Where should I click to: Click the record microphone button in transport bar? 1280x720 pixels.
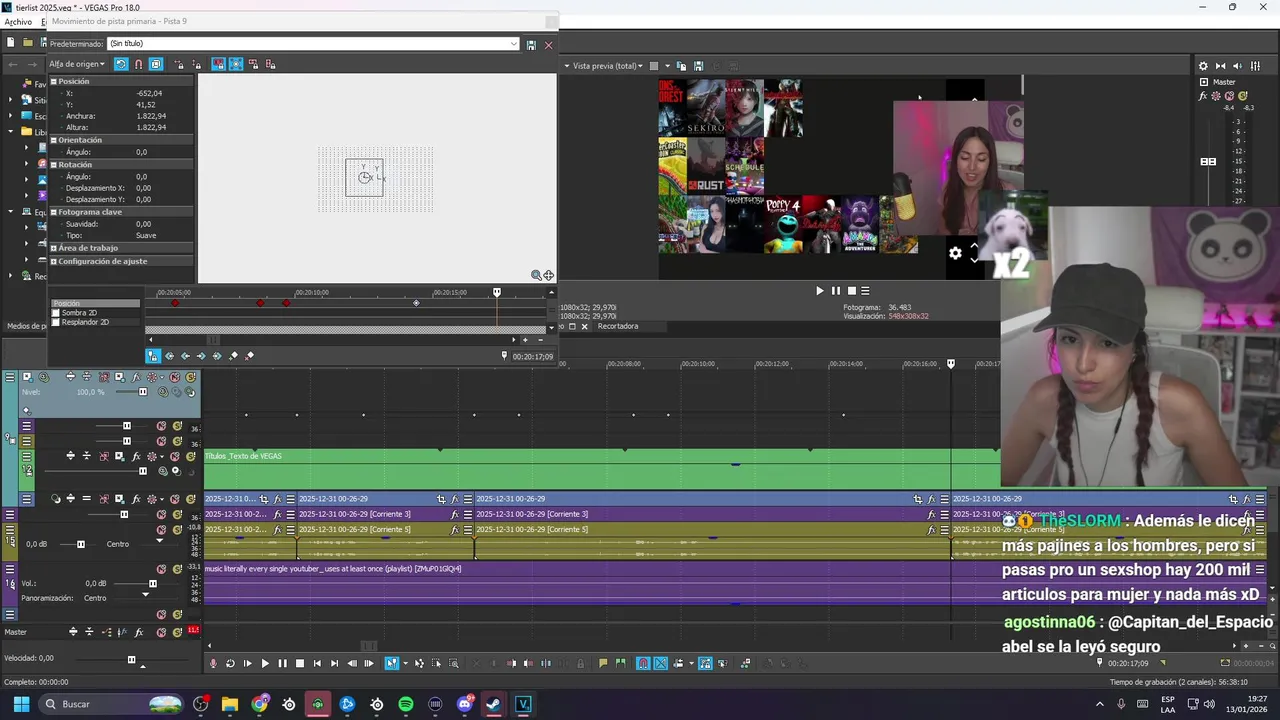(212, 663)
